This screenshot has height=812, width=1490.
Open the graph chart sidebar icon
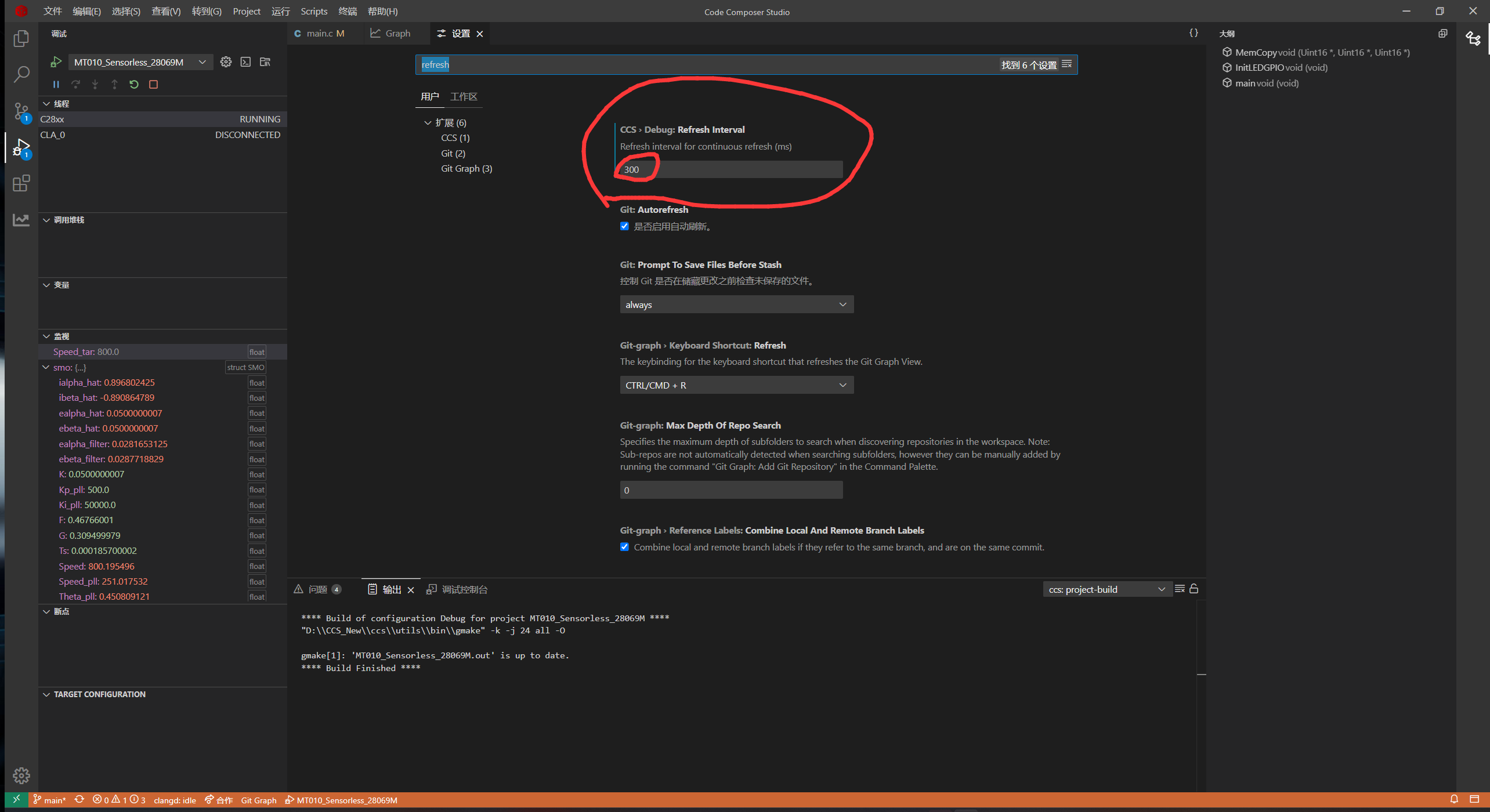(21, 220)
